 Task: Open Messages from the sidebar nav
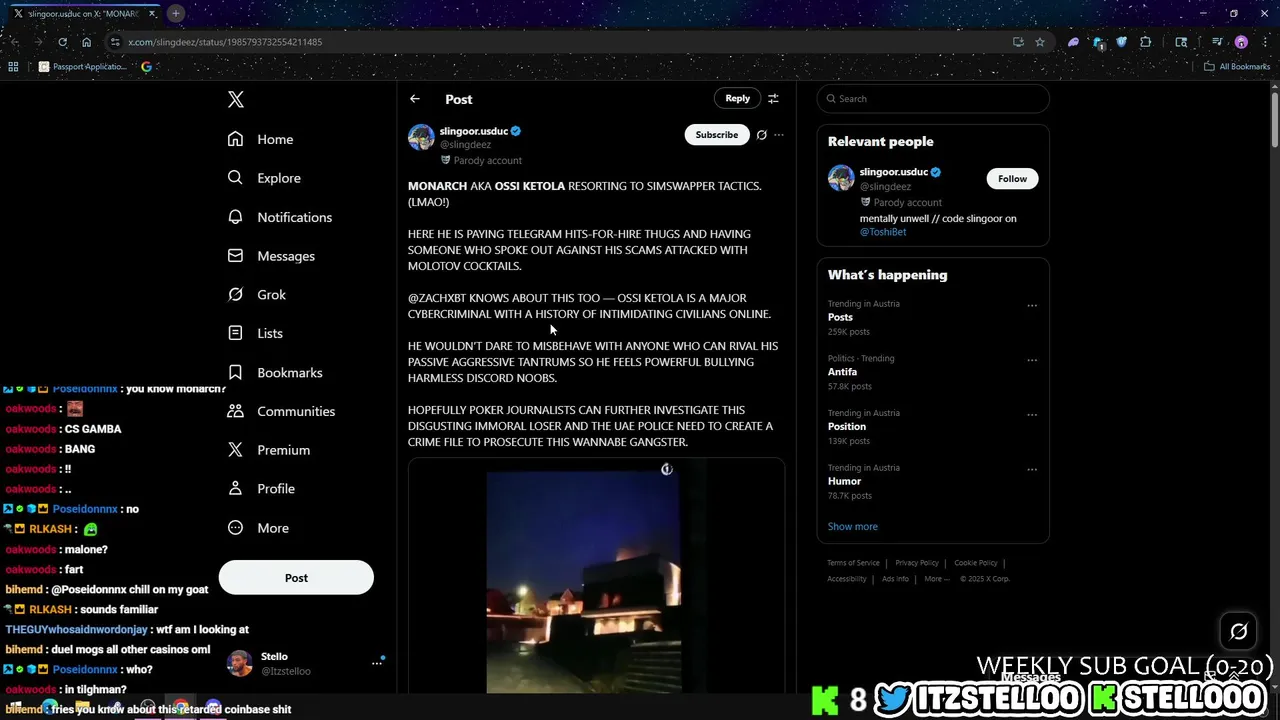[x=271, y=256]
